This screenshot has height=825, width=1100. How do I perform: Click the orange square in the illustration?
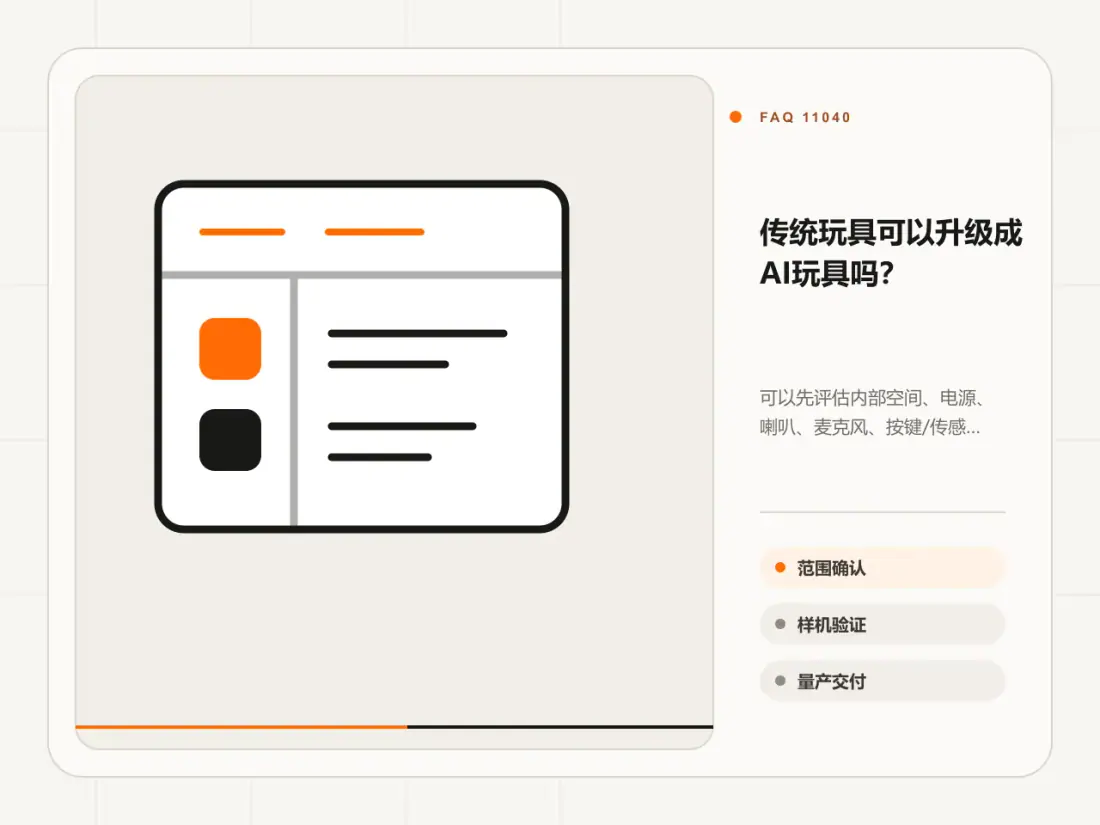[230, 349]
